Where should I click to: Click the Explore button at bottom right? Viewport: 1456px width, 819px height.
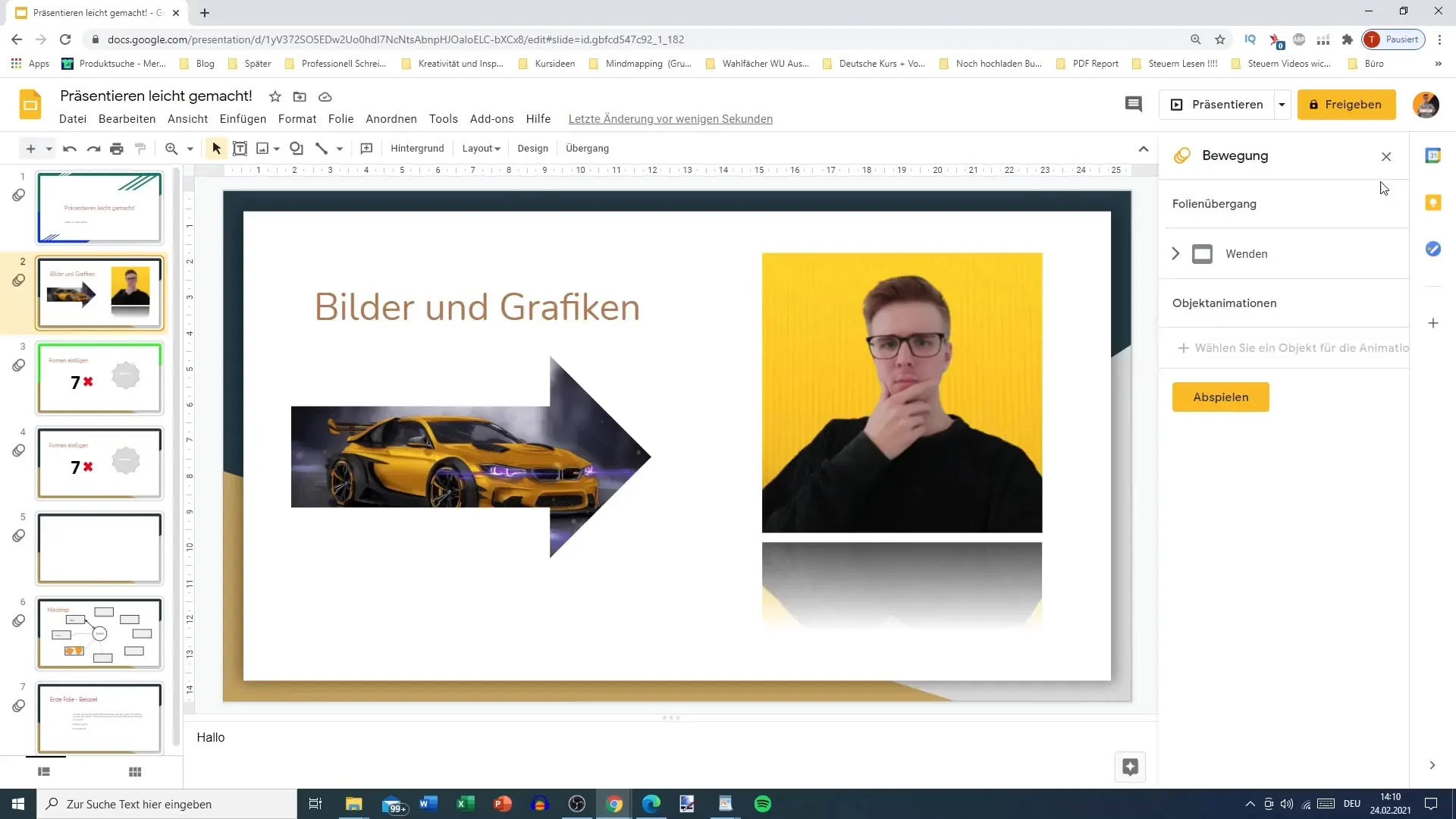pyautogui.click(x=1130, y=767)
